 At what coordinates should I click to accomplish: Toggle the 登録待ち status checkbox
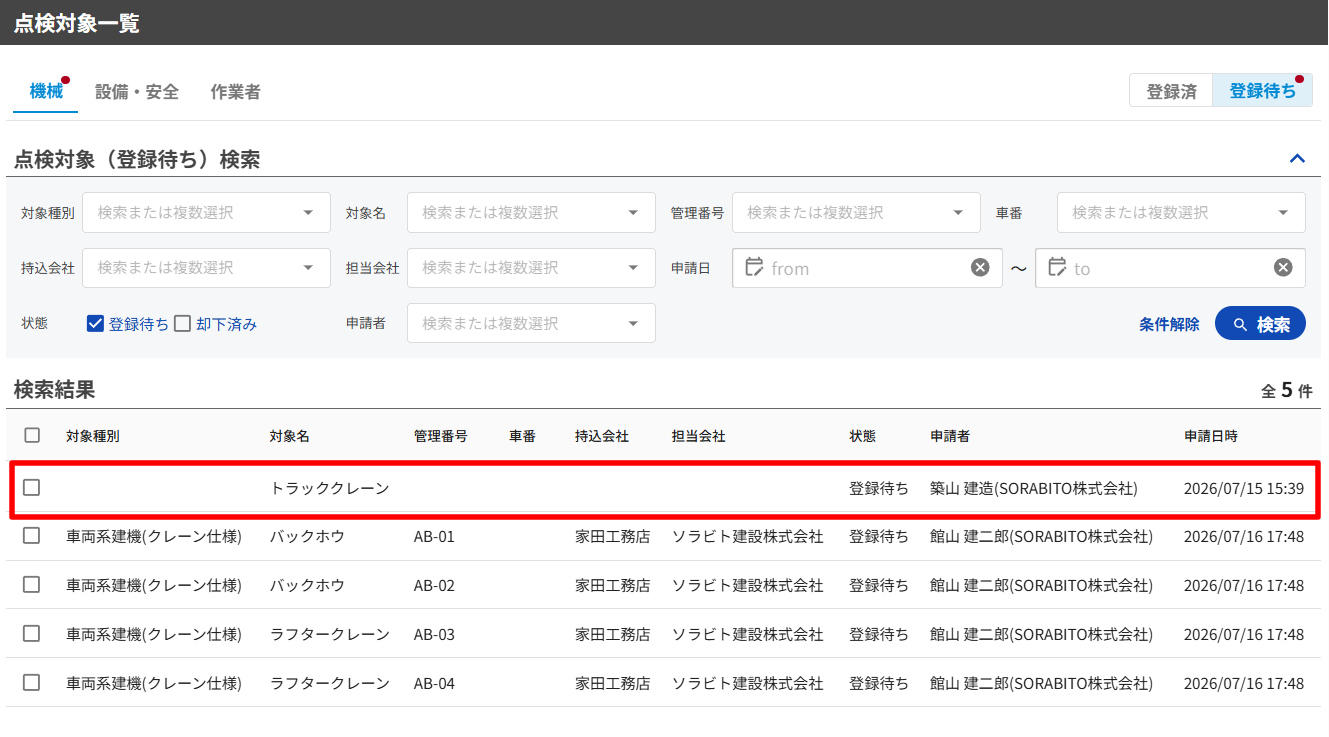(96, 323)
